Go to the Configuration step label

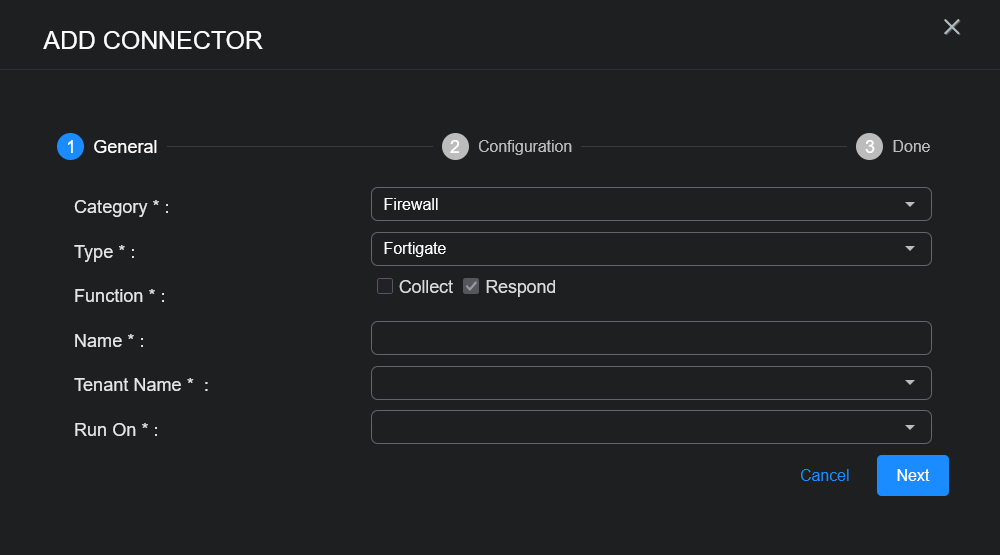(x=525, y=147)
